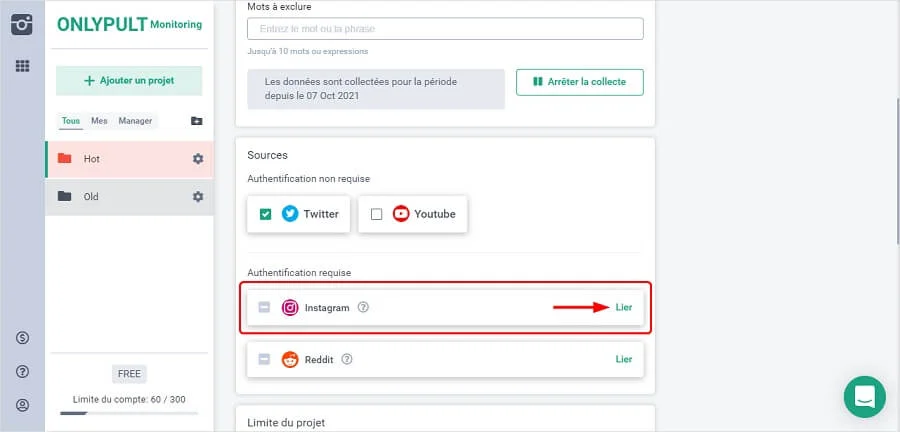The image size is (900, 432).
Task: Toggle the Instagram source checkbox
Action: point(264,308)
